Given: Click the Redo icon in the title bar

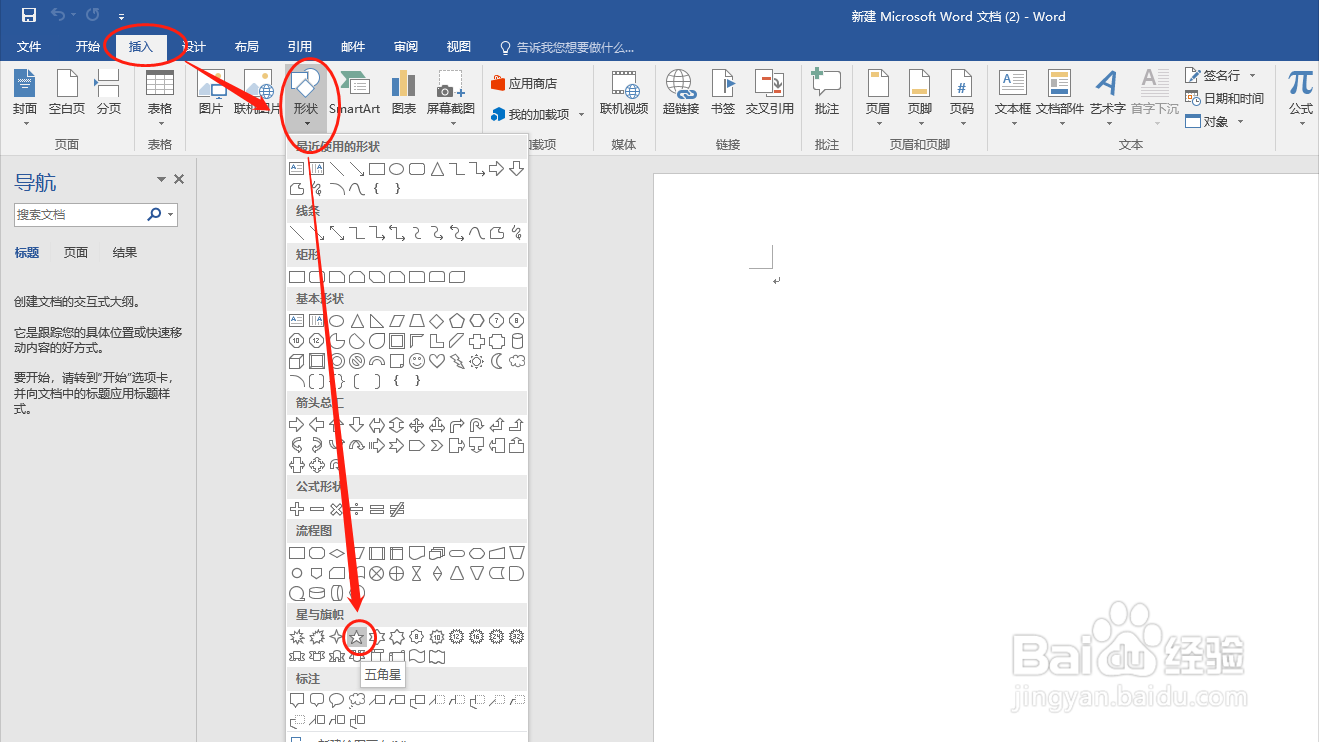Looking at the screenshot, I should [x=92, y=15].
